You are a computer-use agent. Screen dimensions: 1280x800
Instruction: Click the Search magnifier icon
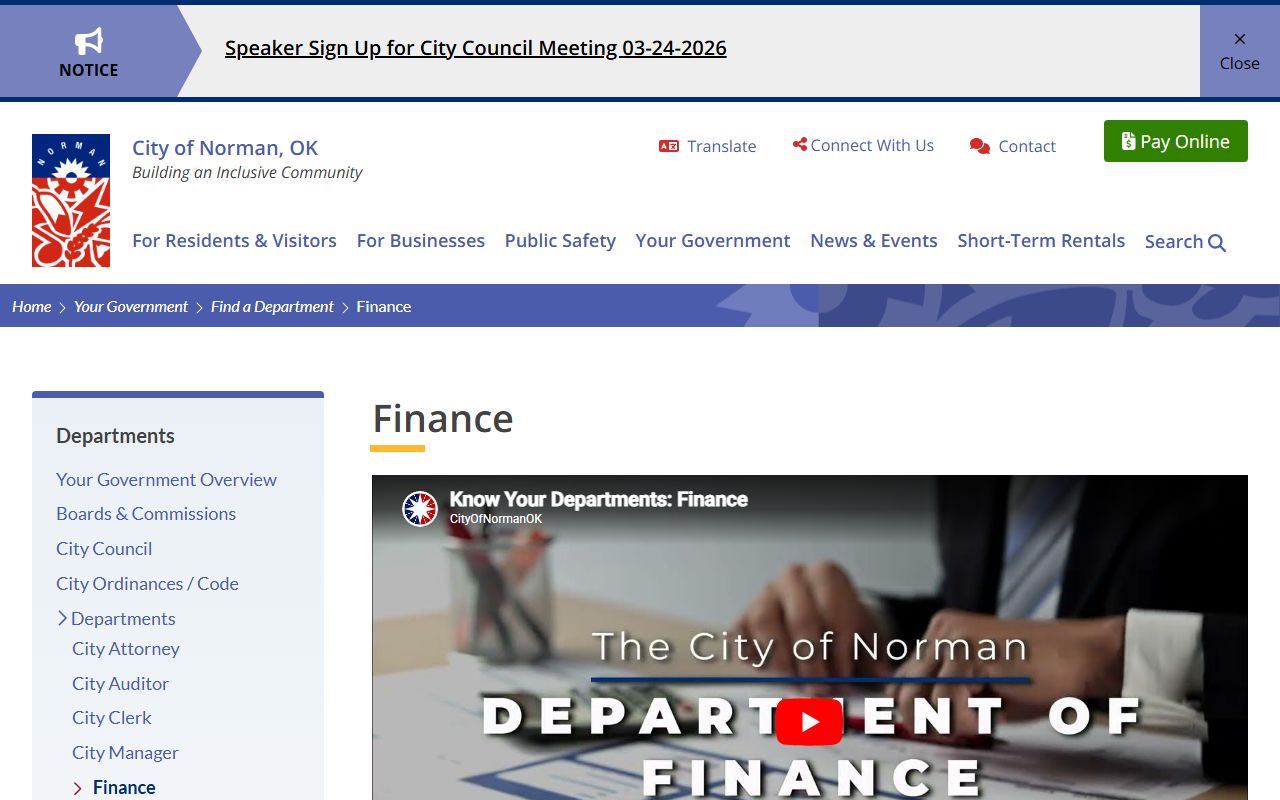(x=1217, y=242)
